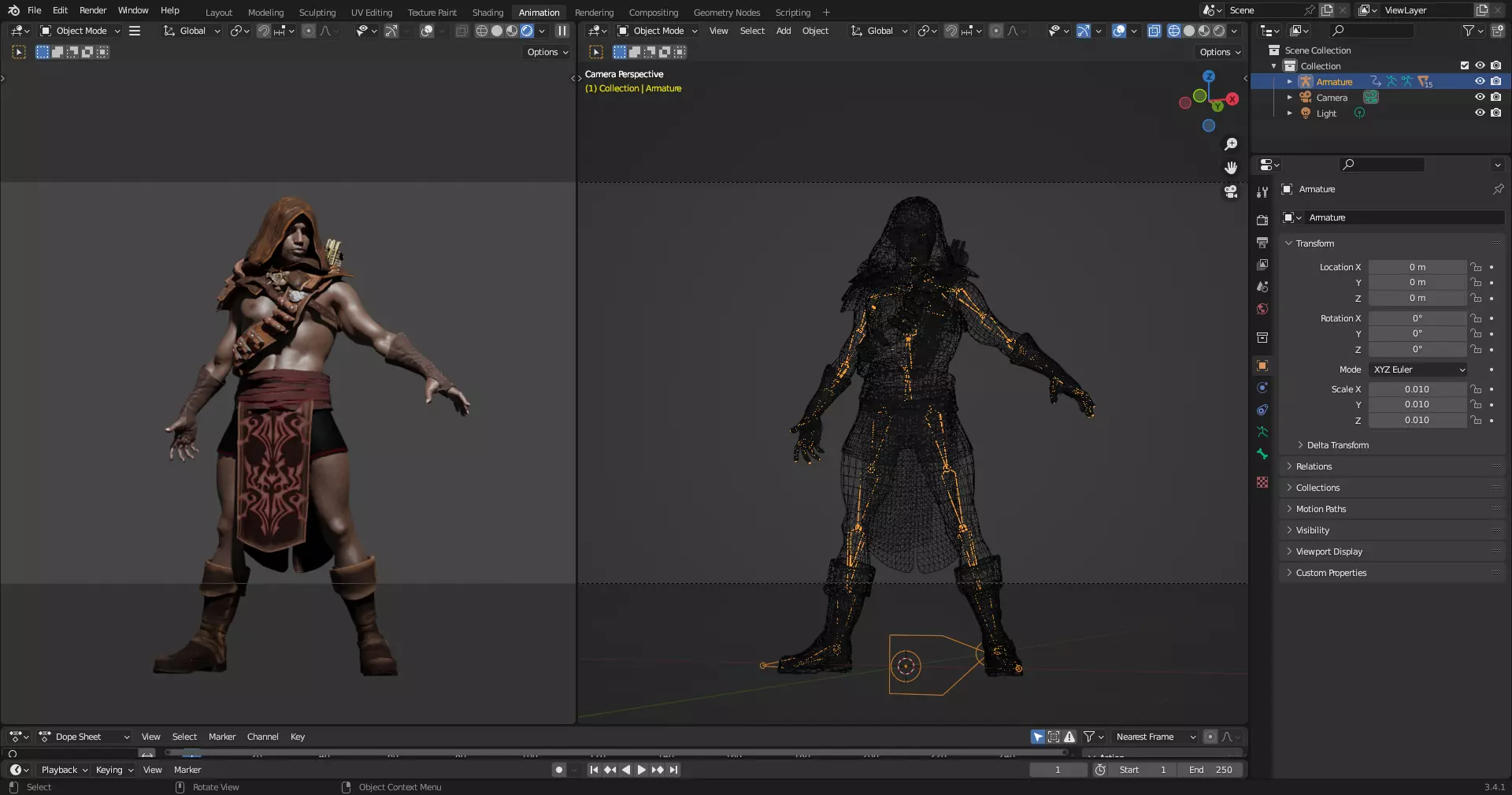Open the View Layer properties tab

(x=1262, y=265)
